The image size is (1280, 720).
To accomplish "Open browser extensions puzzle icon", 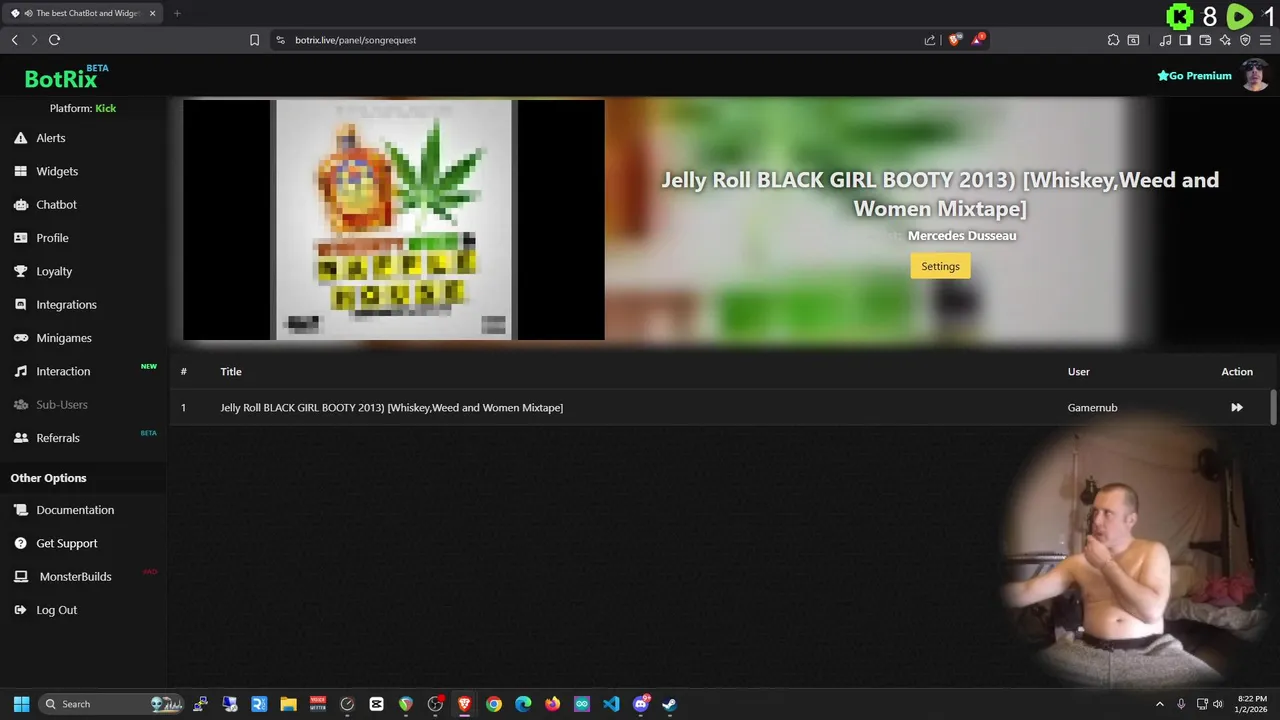I will (x=1113, y=40).
